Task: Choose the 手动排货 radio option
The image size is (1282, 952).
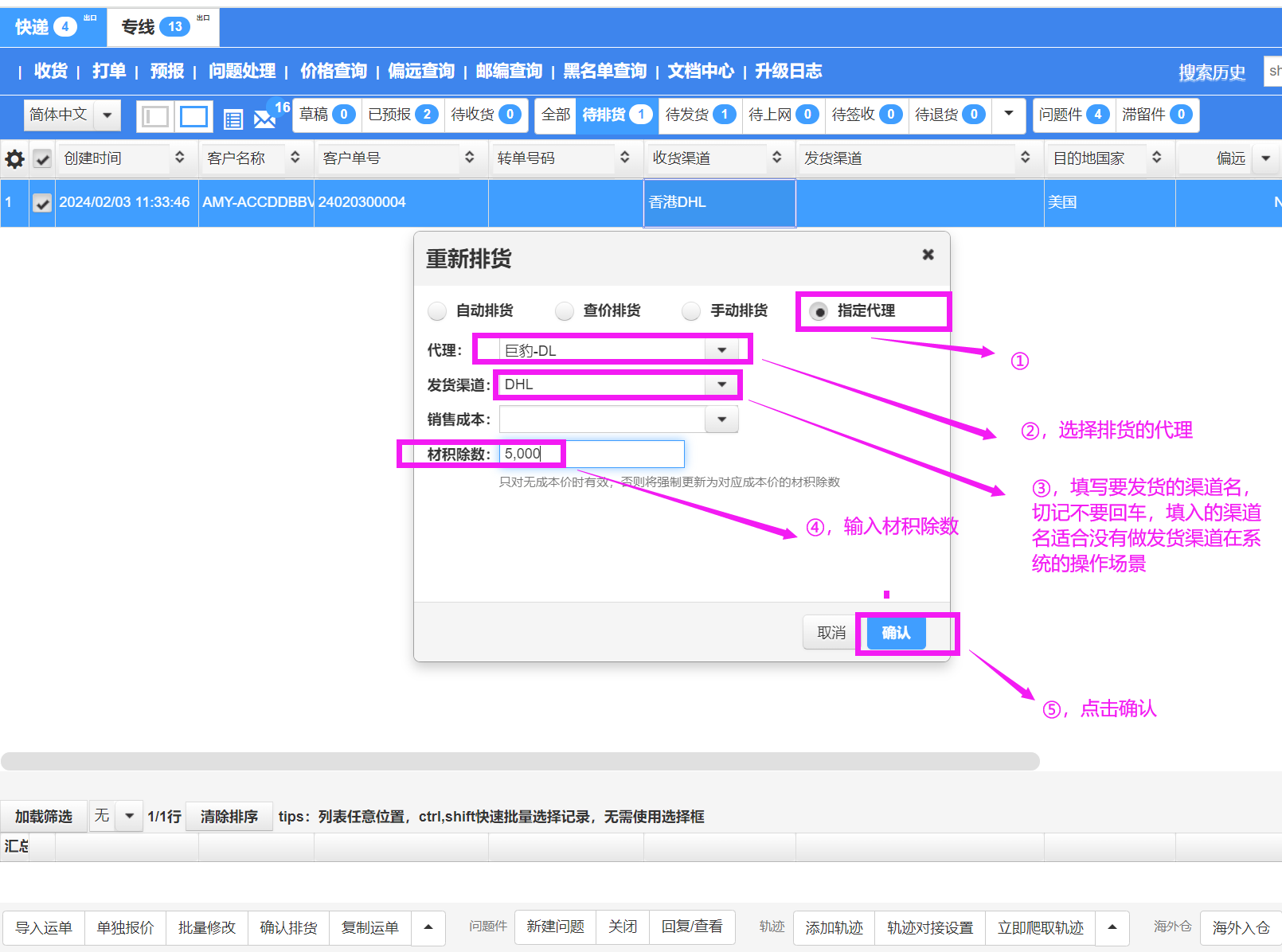Action: point(691,310)
